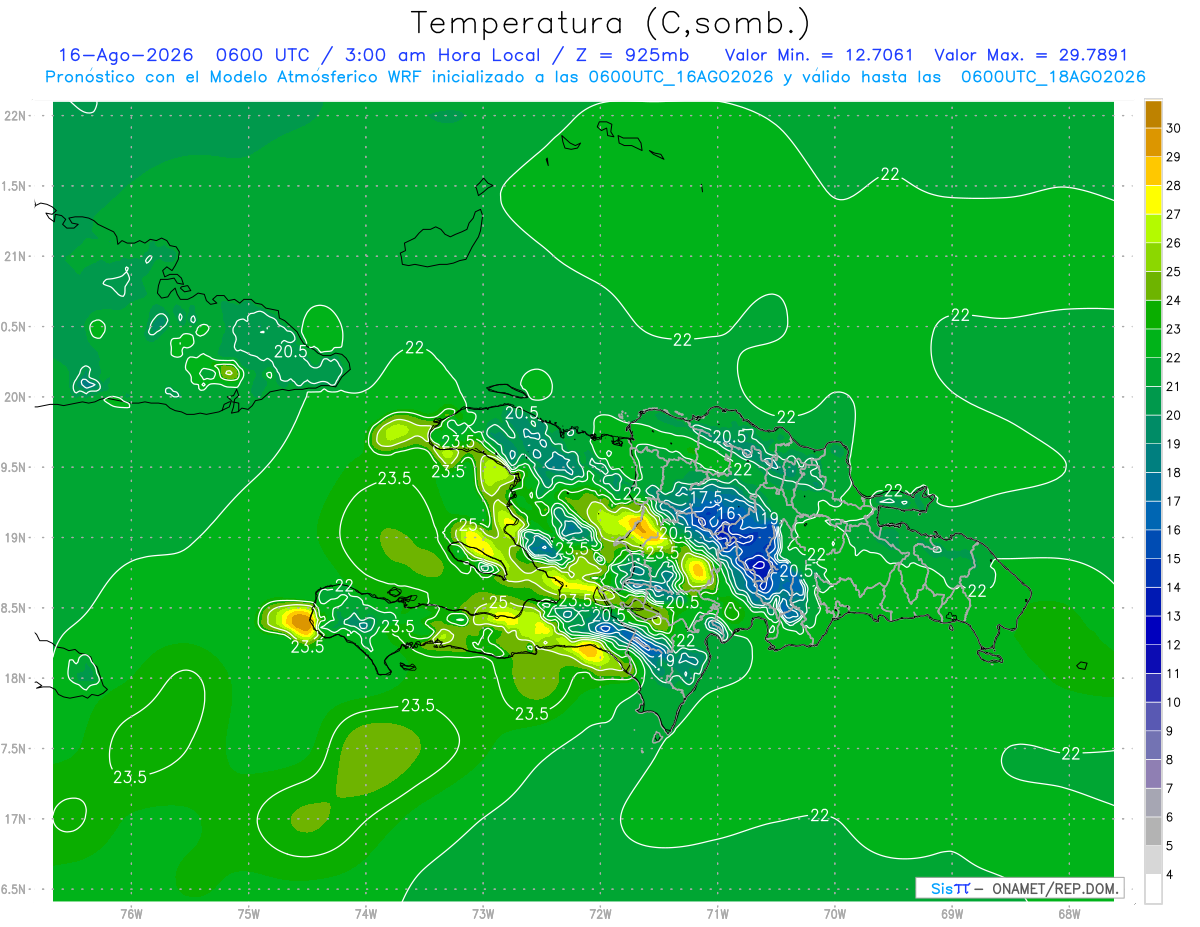Click legend swatch between 8 and 9
The image size is (1200, 927).
click(x=1153, y=746)
